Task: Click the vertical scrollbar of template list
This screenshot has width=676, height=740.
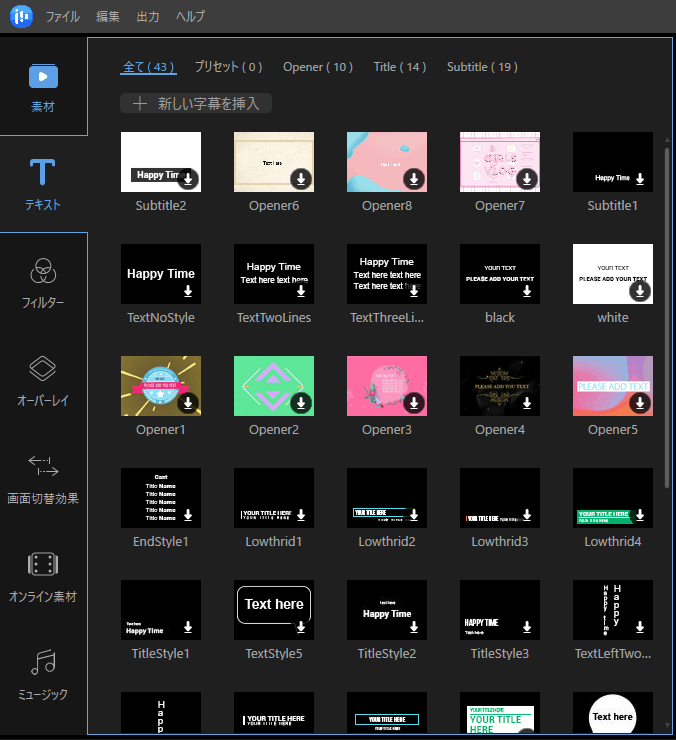Action: pos(667,320)
